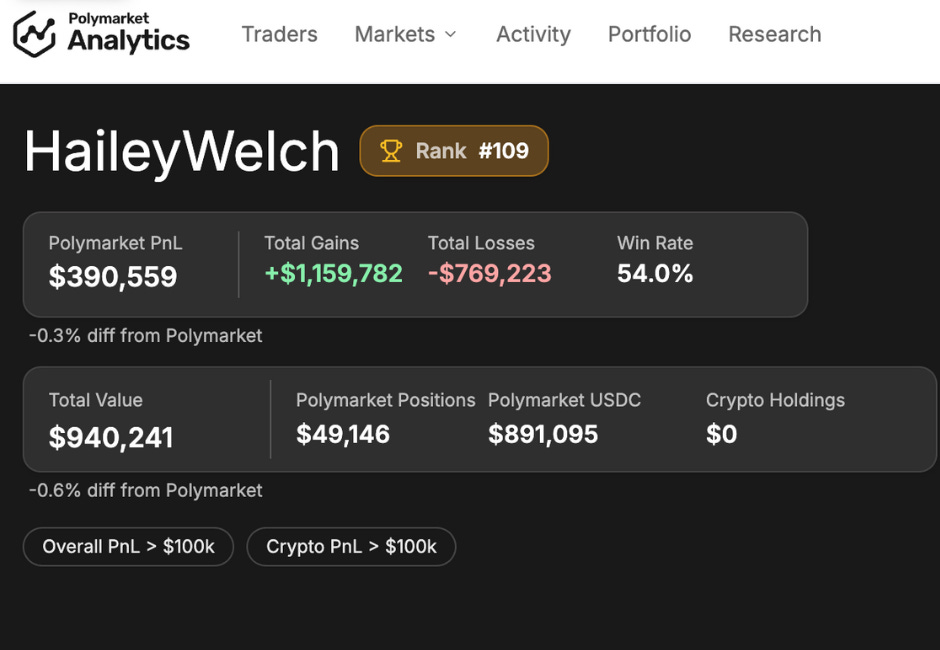Click the Polymarket USDC label
940x650 pixels.
(564, 400)
